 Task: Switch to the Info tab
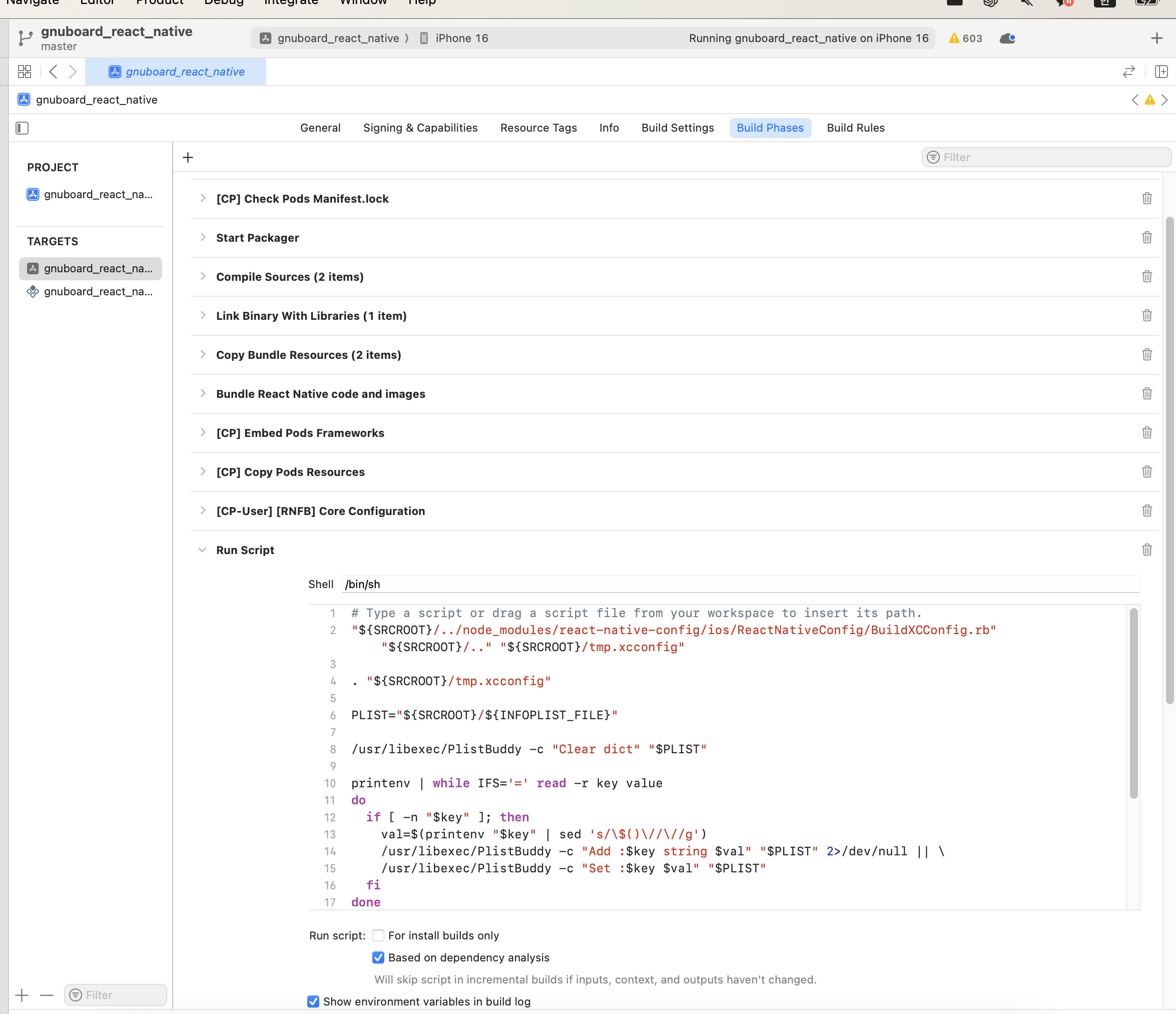point(609,128)
